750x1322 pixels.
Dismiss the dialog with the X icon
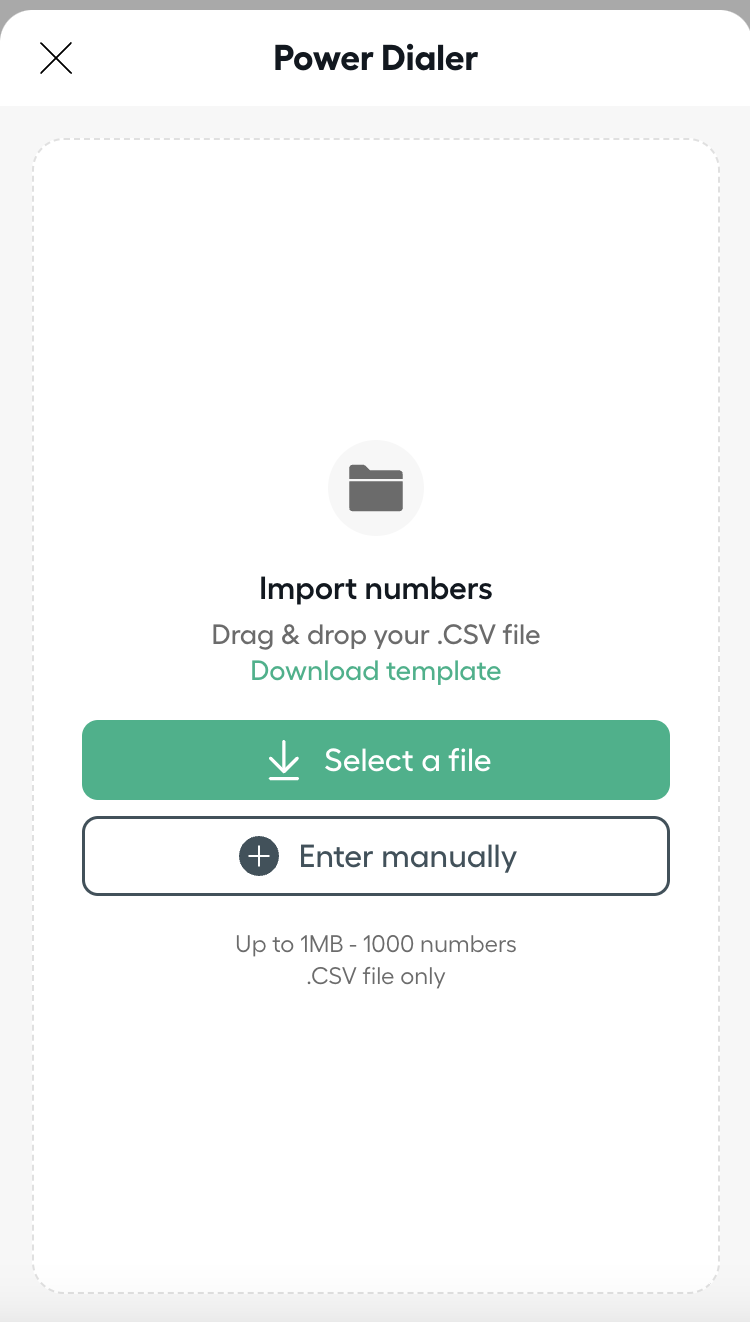point(56,58)
